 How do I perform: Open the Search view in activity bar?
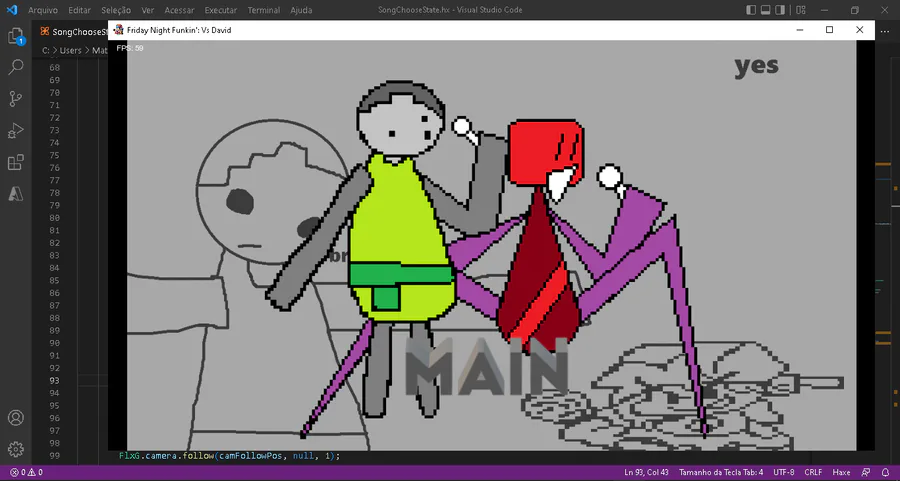(15, 67)
